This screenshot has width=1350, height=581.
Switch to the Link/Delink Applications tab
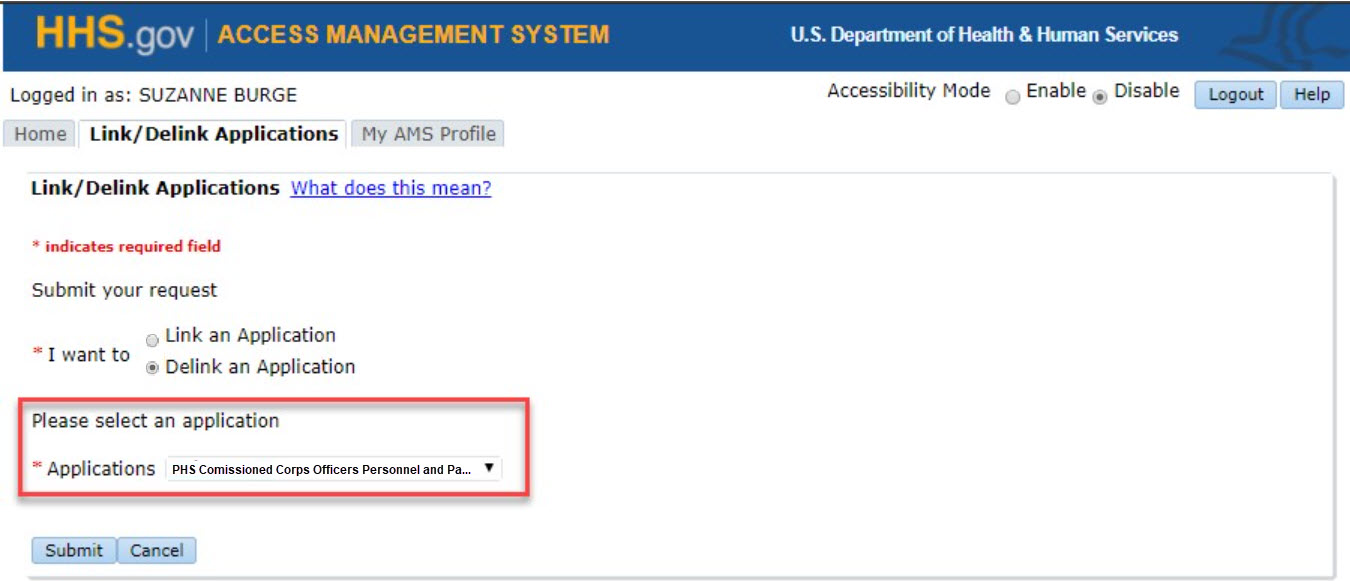point(214,134)
